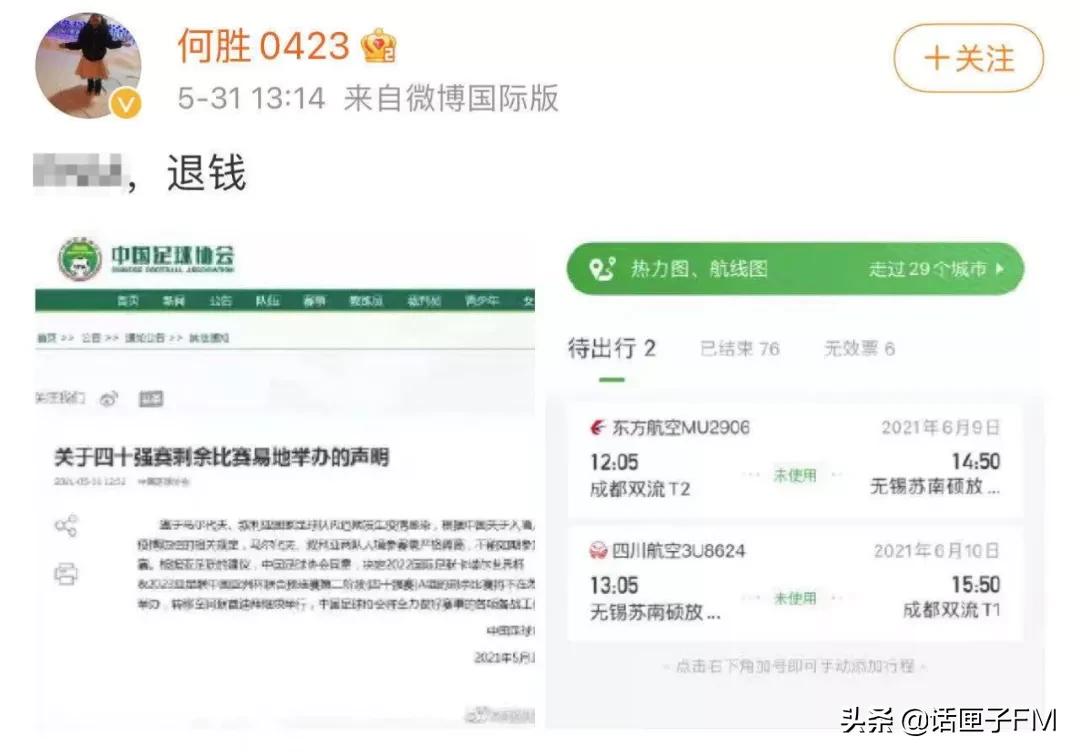Click the location pin icon on green banner
This screenshot has width=1080, height=756.
coord(601,267)
